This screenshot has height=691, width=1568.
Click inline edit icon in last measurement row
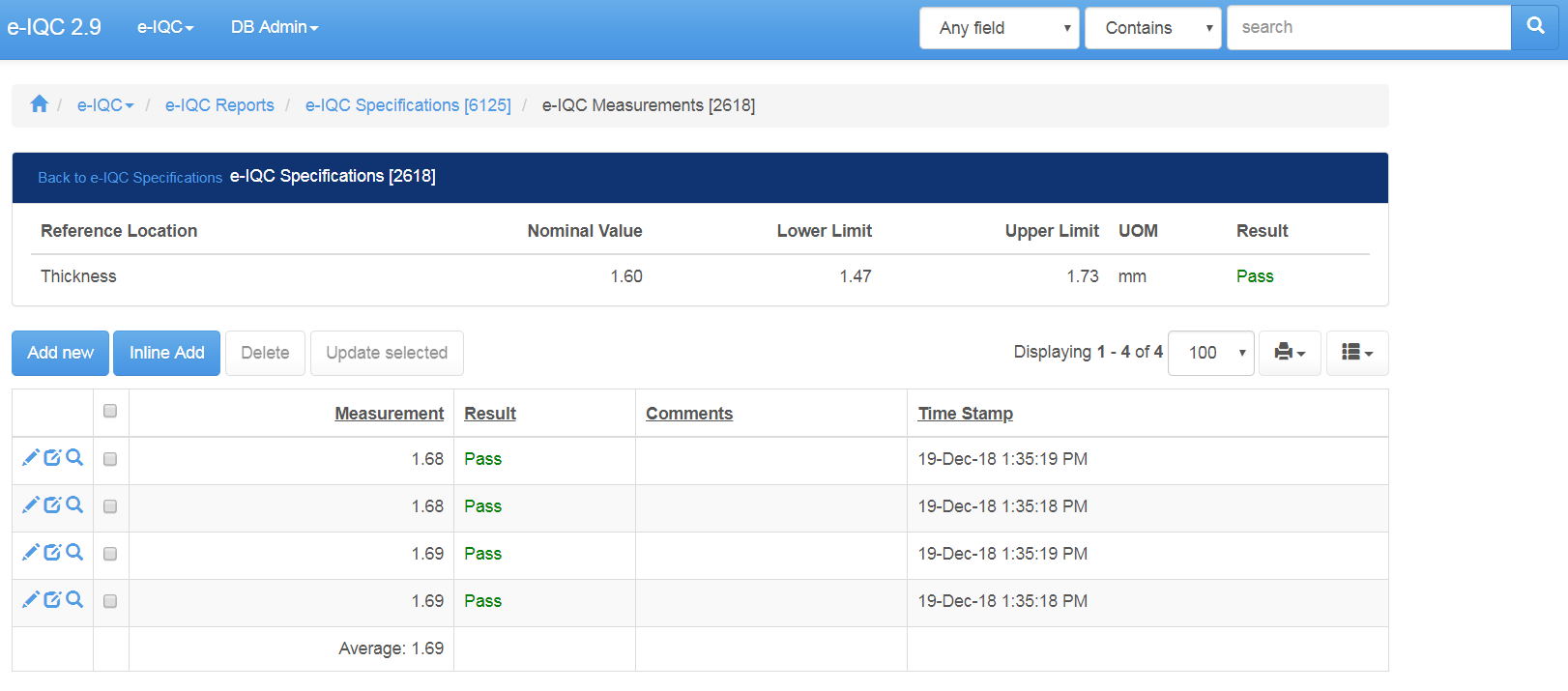click(52, 599)
